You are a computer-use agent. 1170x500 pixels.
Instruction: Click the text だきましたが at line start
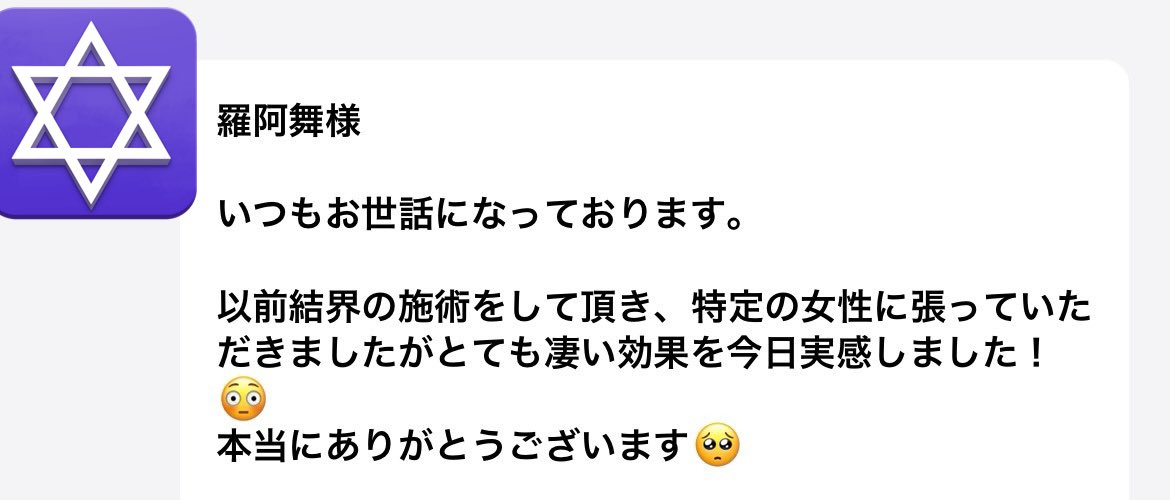[x=325, y=356]
